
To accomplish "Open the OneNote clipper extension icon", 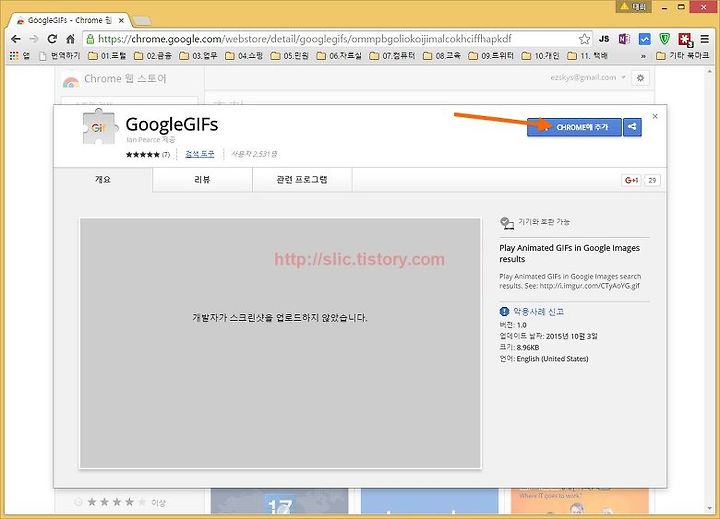I will click(x=624, y=39).
